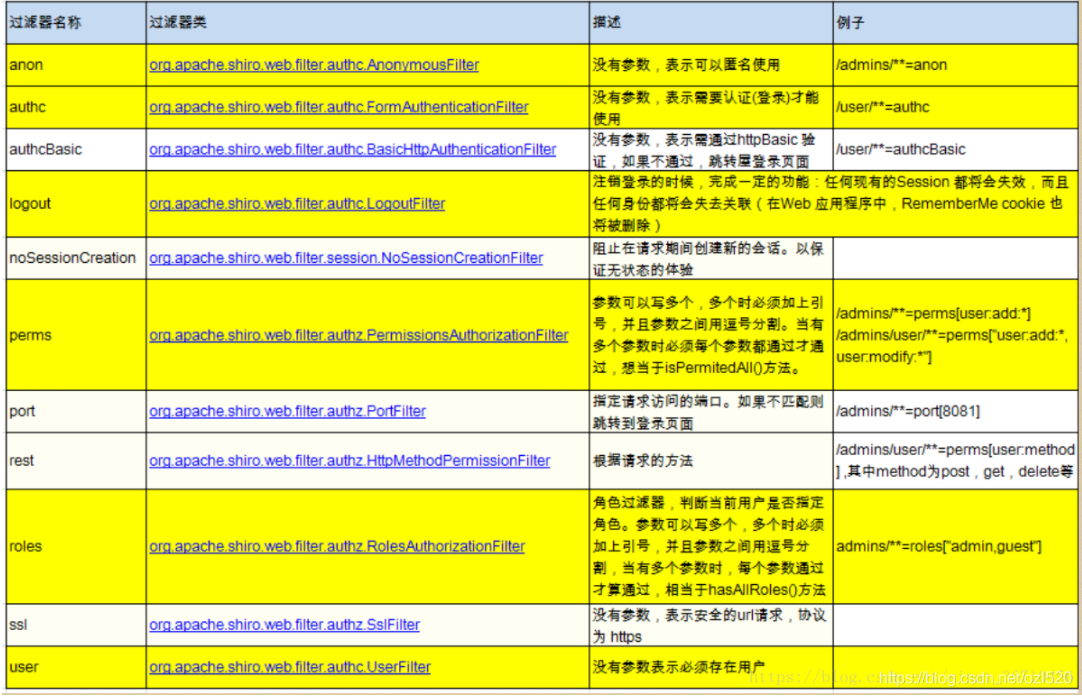Screen dimensions: 1082x697
Task: Select the 例子 column header
Action: (855, 21)
